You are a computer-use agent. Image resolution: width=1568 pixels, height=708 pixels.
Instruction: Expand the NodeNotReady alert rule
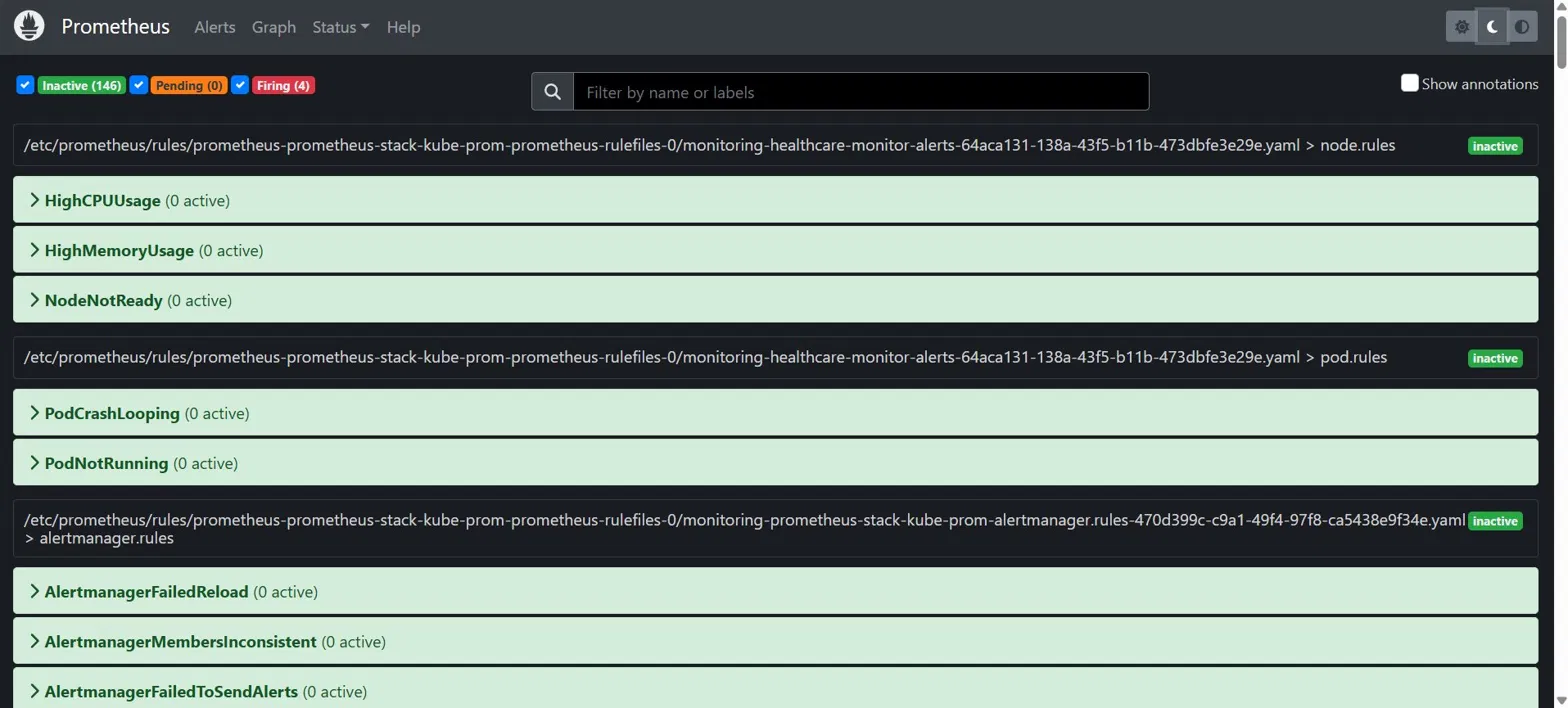775,300
